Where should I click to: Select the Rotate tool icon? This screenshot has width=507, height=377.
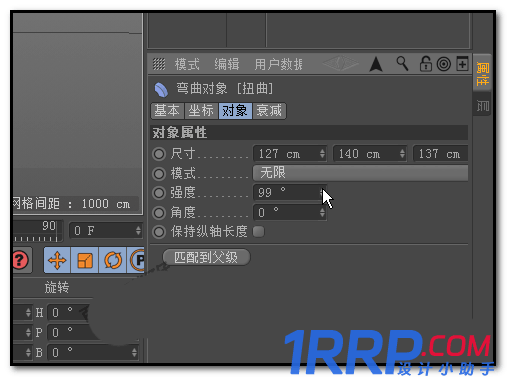coord(113,260)
